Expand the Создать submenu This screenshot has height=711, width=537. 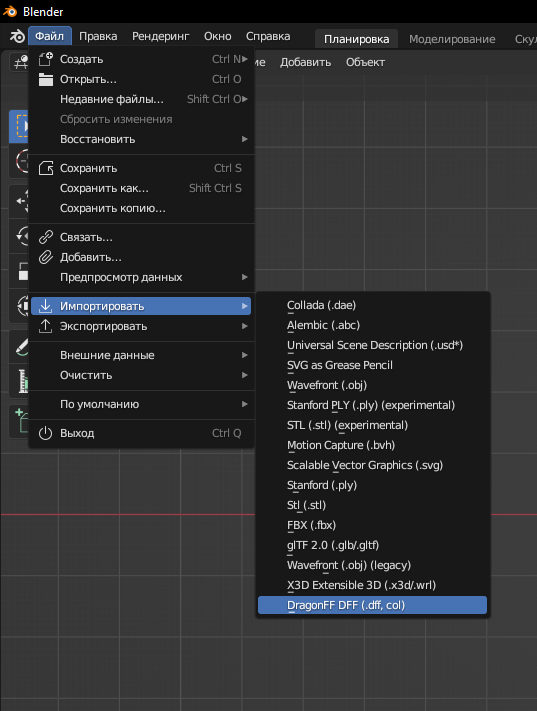tap(141, 59)
